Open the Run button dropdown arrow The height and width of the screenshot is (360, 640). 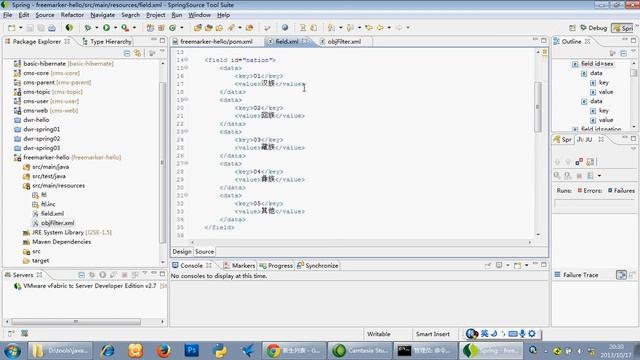[116, 28]
